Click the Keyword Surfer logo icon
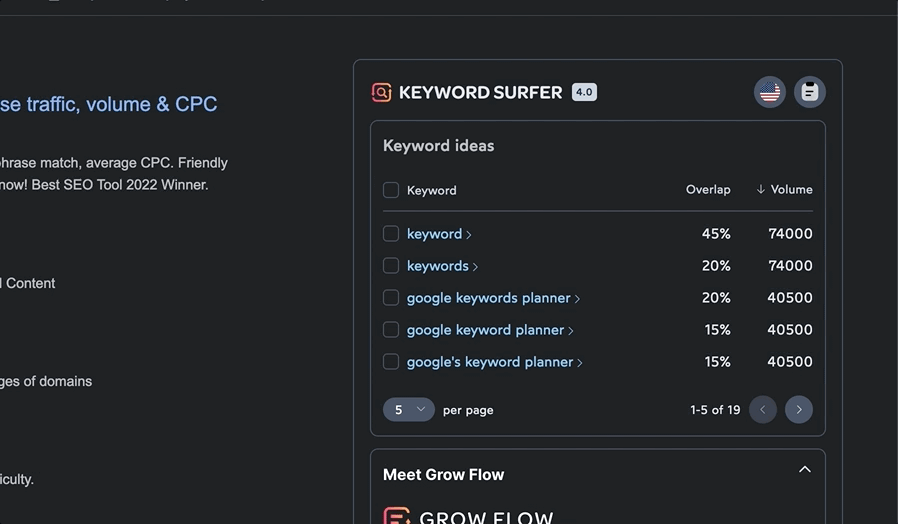The height and width of the screenshot is (524, 898). (x=381, y=92)
